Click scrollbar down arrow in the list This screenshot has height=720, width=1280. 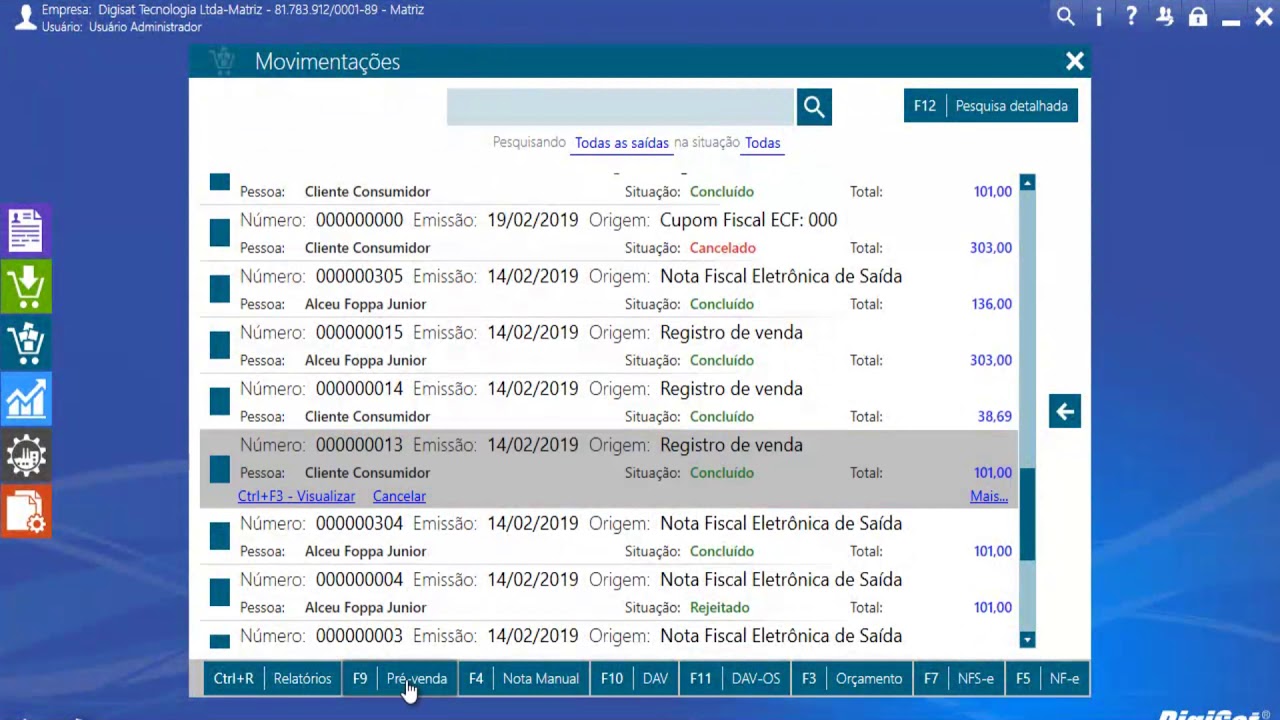click(1027, 639)
